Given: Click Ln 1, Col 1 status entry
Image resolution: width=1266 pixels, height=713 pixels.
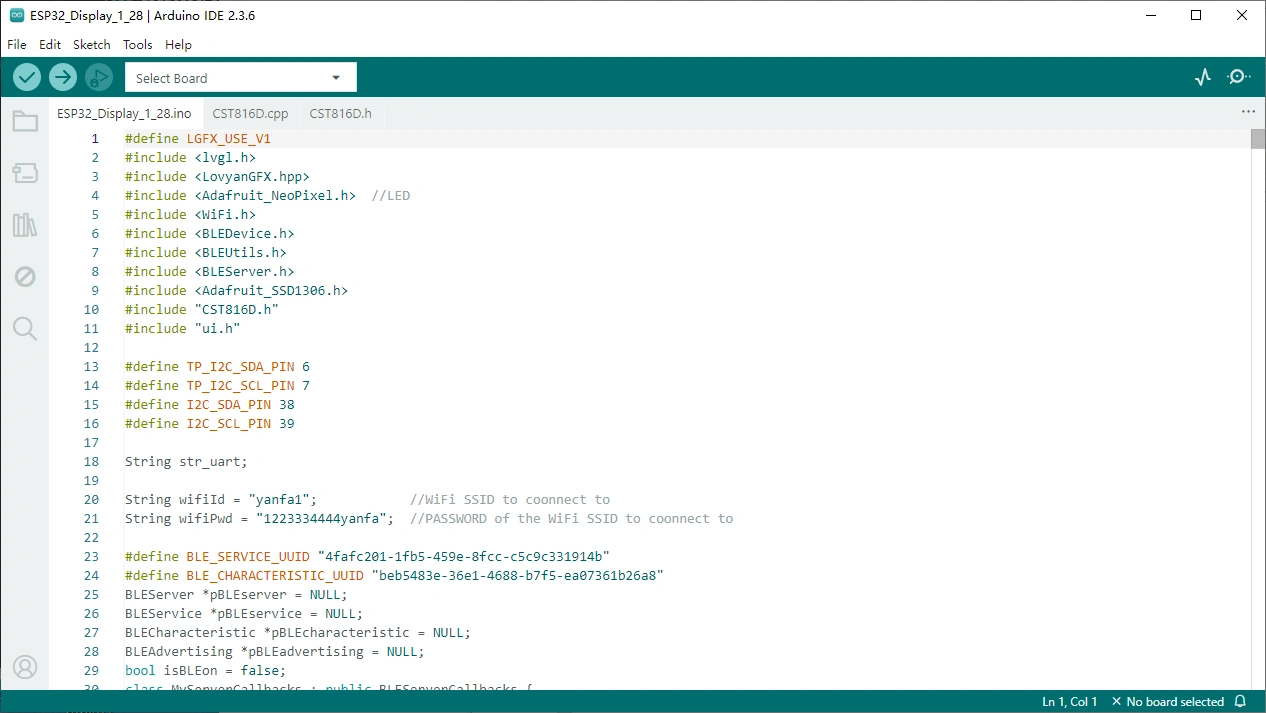Looking at the screenshot, I should [1070, 702].
